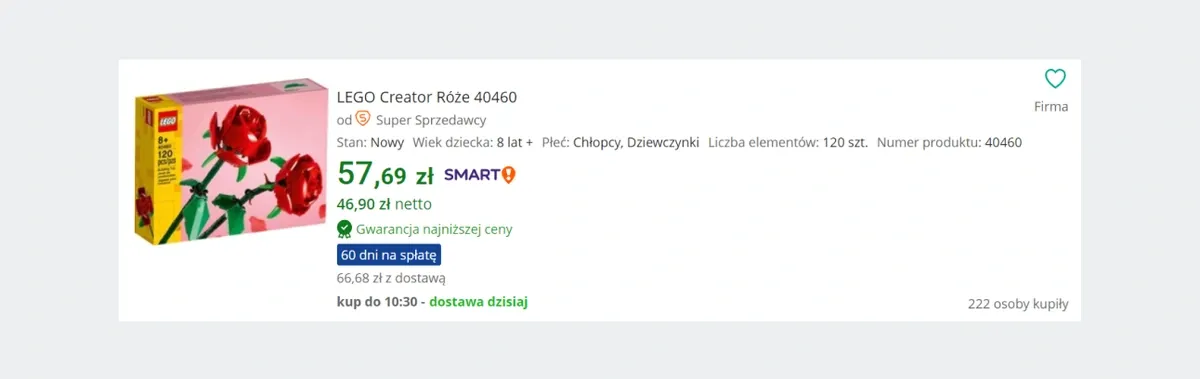Click the Wiek dziecka: 8 lat + attribute

(x=473, y=143)
